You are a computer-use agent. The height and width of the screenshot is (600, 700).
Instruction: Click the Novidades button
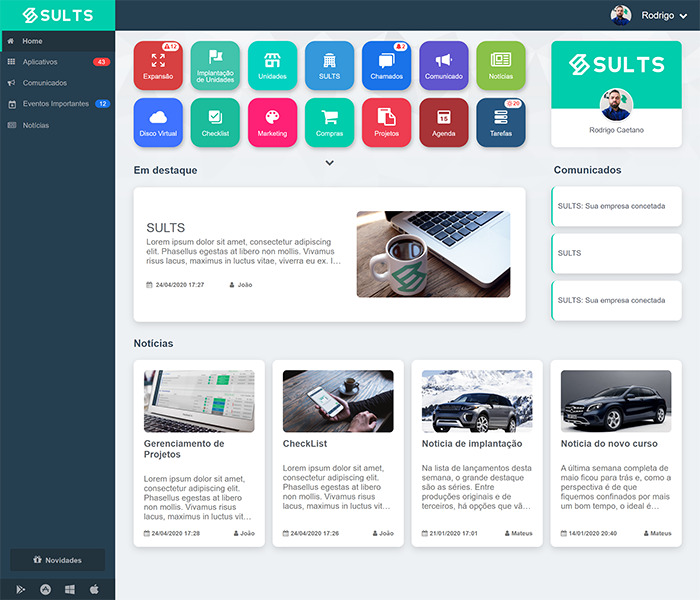(x=58, y=560)
